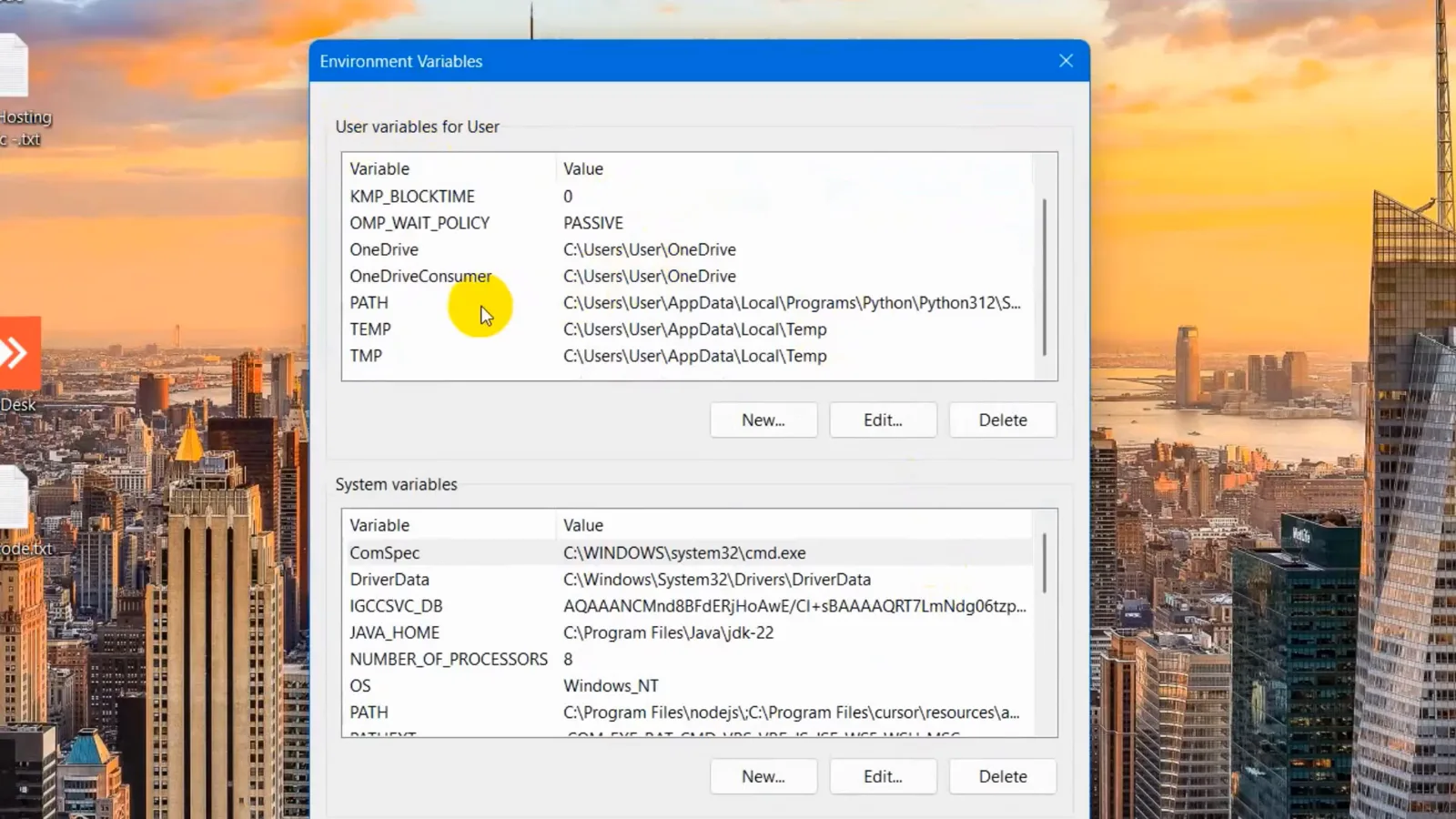Click Edit... under System variables
This screenshot has width=1456, height=819.
click(883, 777)
